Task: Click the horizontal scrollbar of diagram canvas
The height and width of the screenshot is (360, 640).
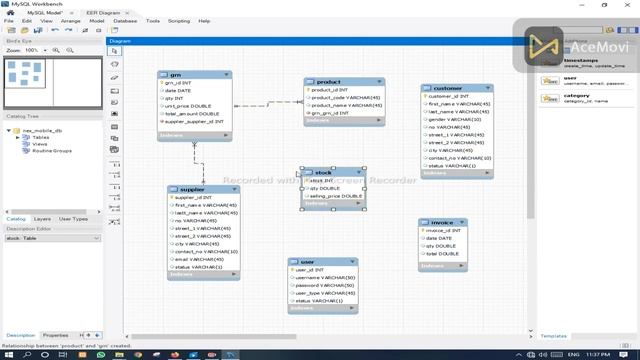Action: [x=214, y=337]
